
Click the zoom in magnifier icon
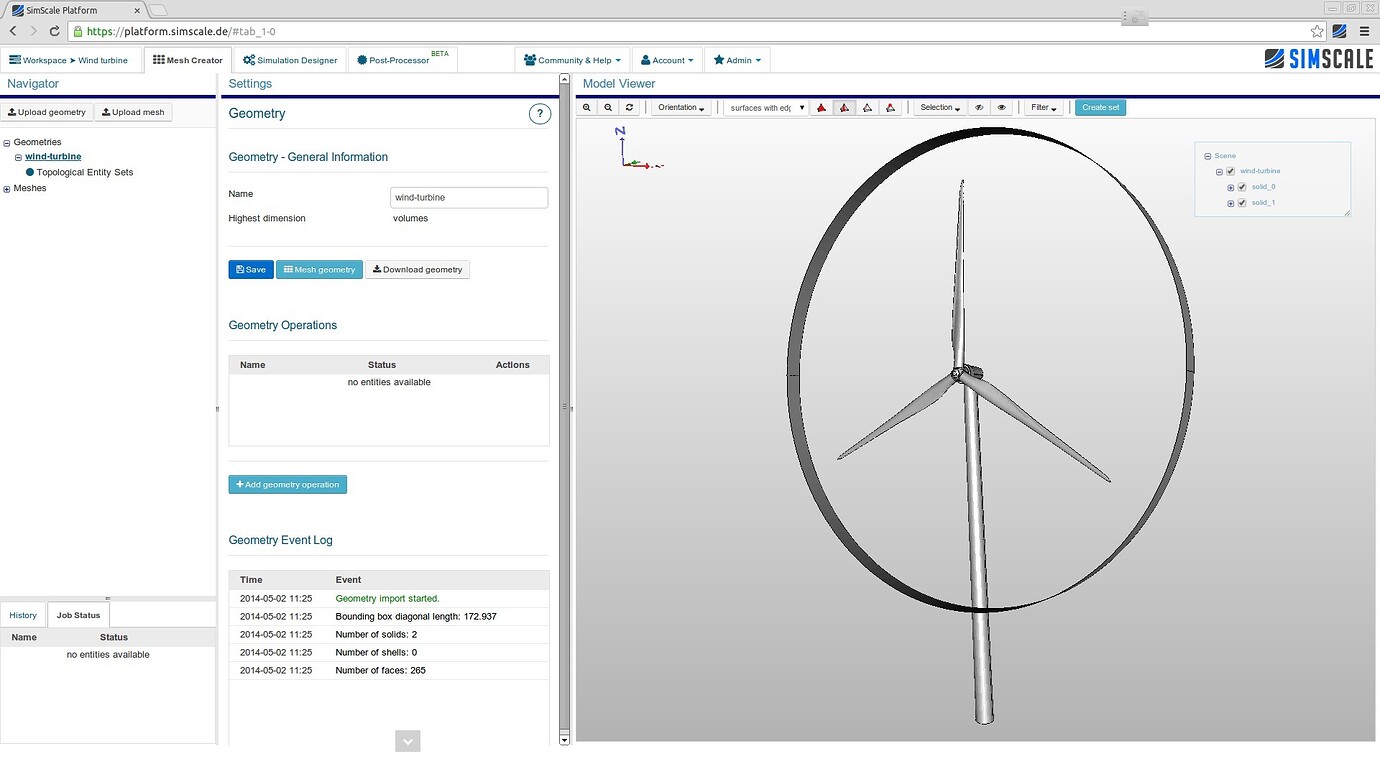587,107
